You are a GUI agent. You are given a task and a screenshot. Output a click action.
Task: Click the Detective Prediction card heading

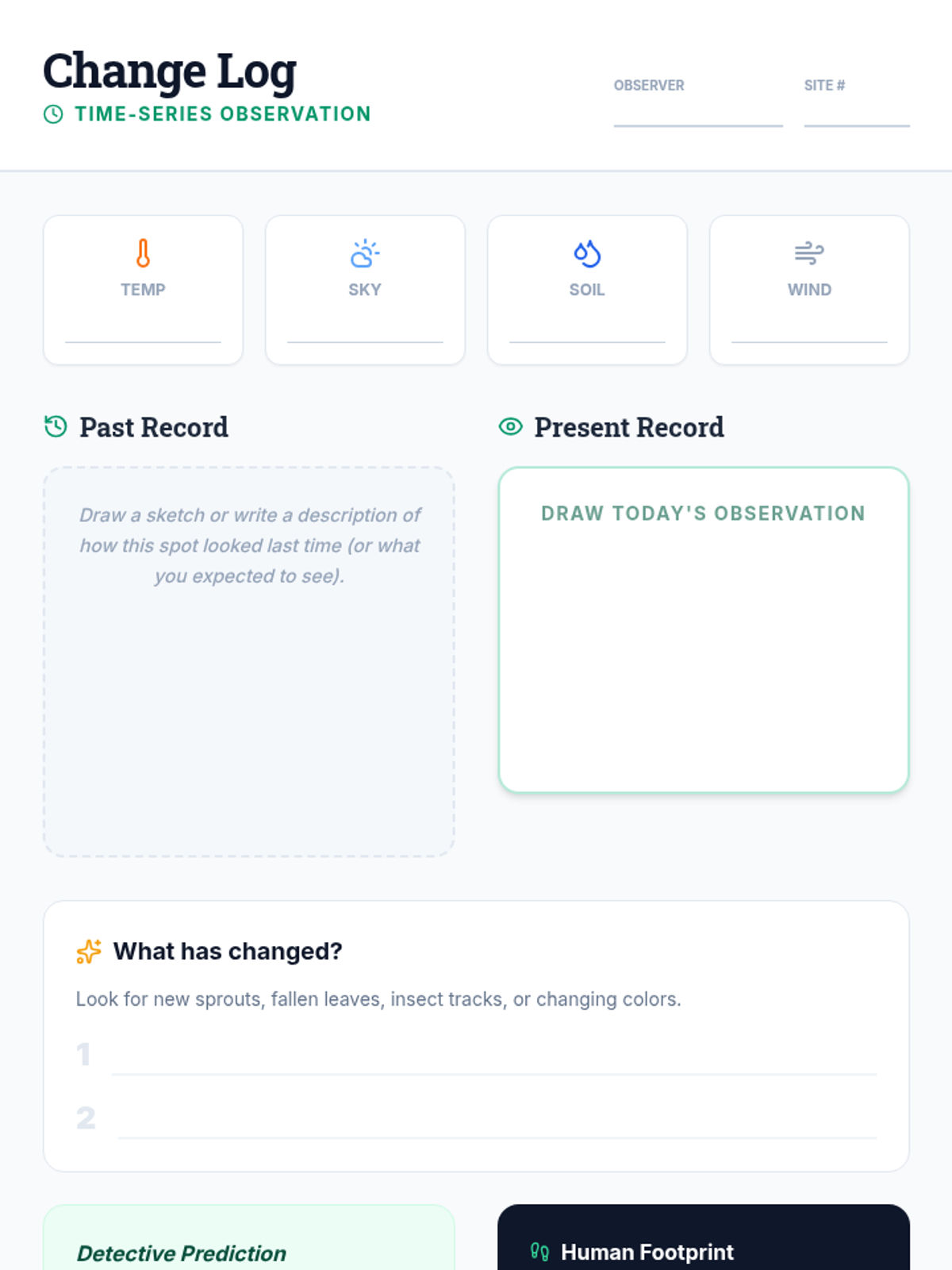(x=182, y=1253)
